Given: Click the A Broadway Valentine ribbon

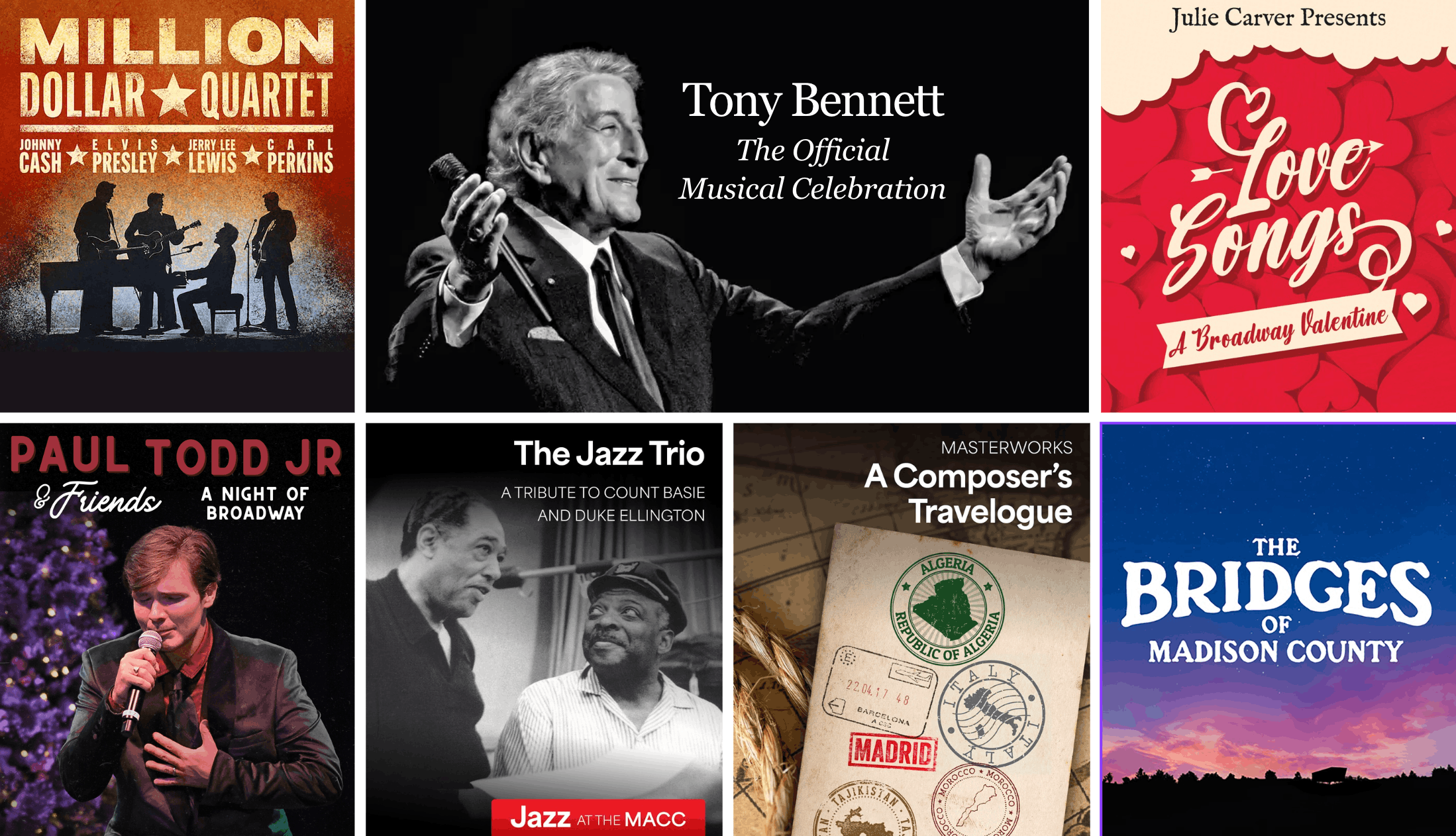Looking at the screenshot, I should coord(1280,330).
